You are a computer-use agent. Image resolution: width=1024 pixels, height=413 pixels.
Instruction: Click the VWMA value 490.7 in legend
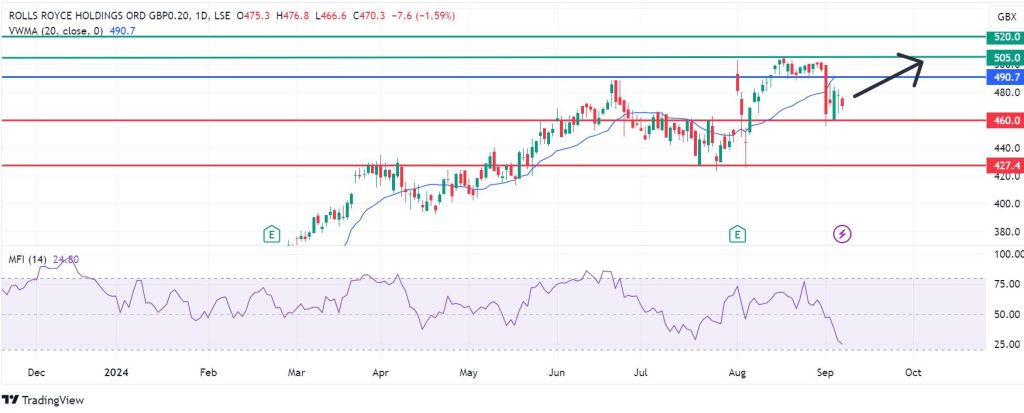click(123, 30)
